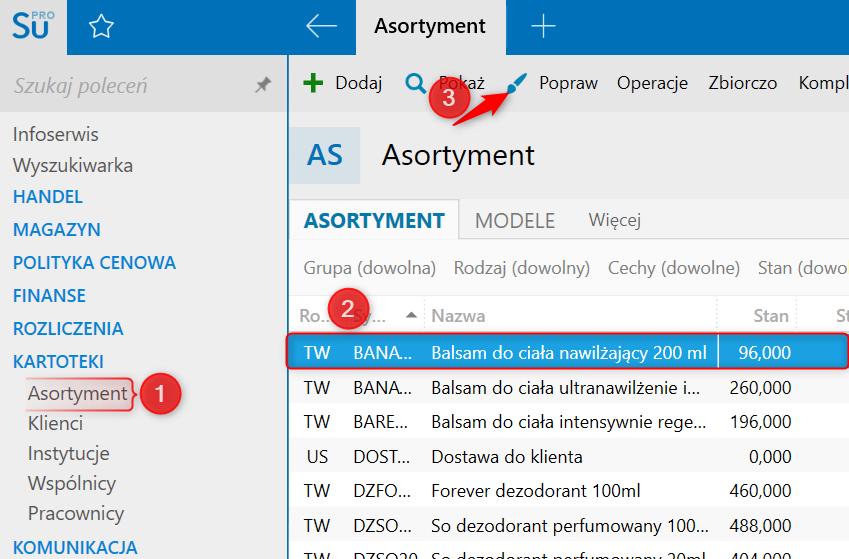Select the ASORTYMENT list tab
The width and height of the screenshot is (849, 559).
tap(374, 220)
